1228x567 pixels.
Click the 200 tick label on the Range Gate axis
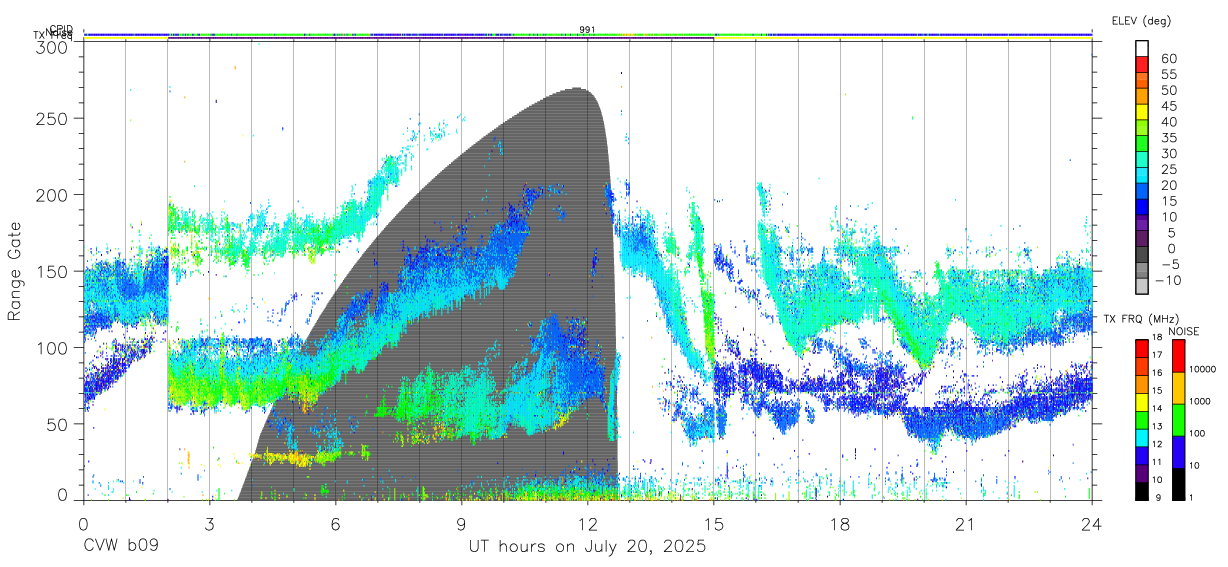(52, 194)
